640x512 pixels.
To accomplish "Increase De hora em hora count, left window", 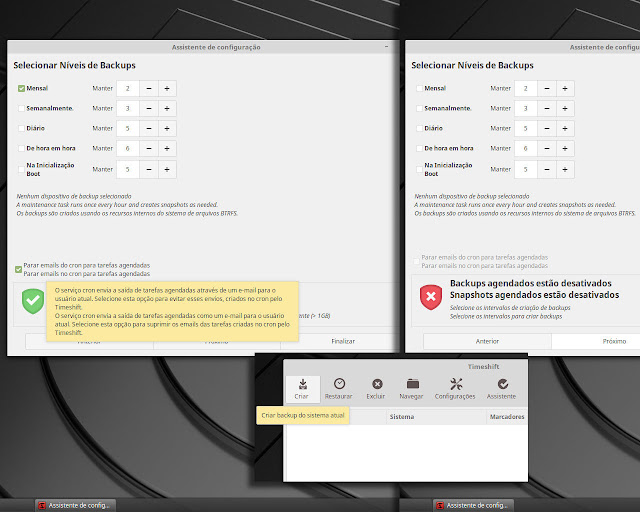I will click(x=167, y=148).
